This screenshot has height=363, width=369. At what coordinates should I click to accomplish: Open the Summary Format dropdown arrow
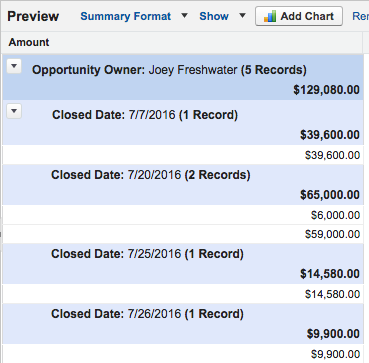click(184, 15)
